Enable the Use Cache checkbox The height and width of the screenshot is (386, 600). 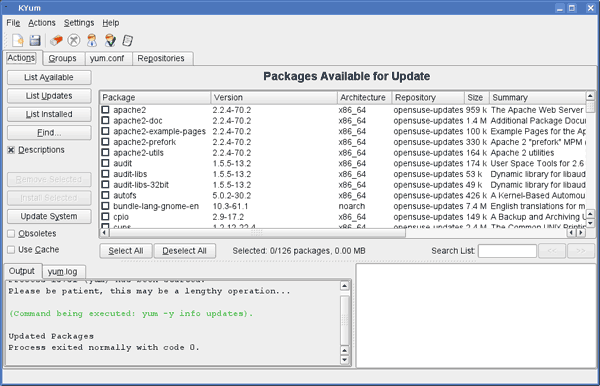(11, 249)
